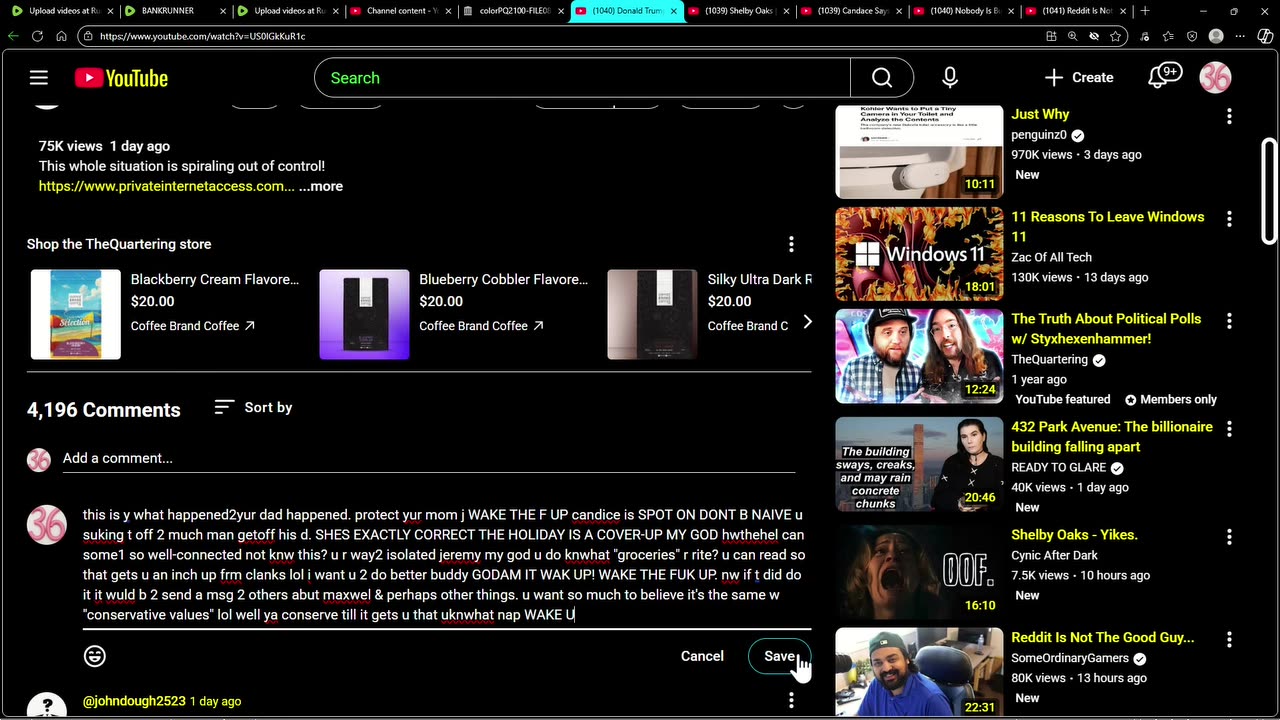
Task: Switch to '(1039) Candace Says' tab
Action: tap(851, 11)
